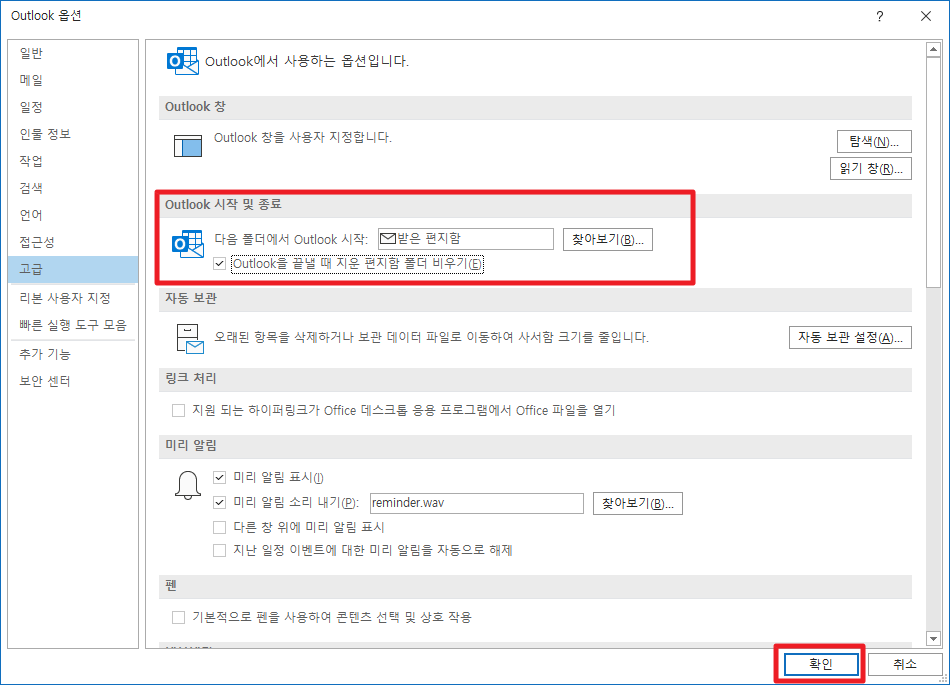Select the 작업 category
This screenshot has width=950, height=685.
[73, 161]
